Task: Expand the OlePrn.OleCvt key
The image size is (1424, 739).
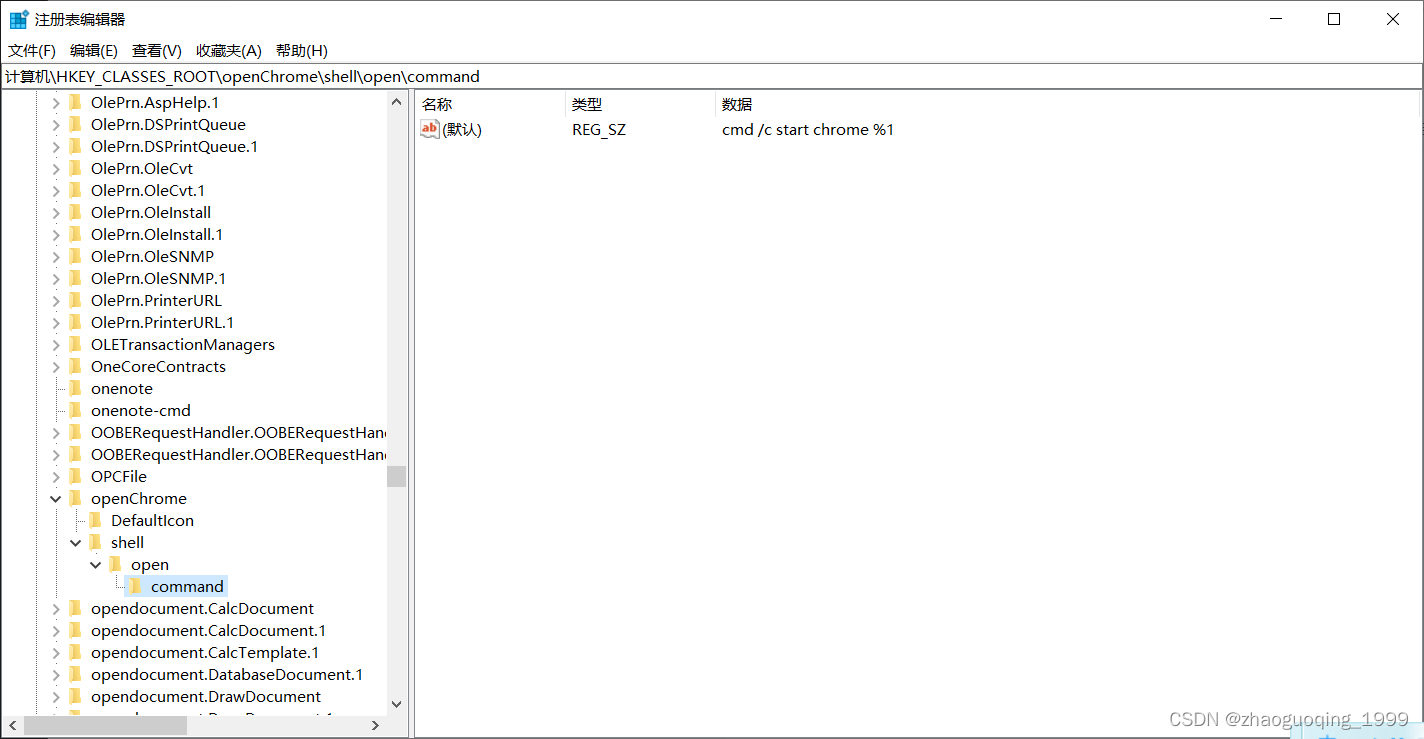Action: tap(56, 168)
